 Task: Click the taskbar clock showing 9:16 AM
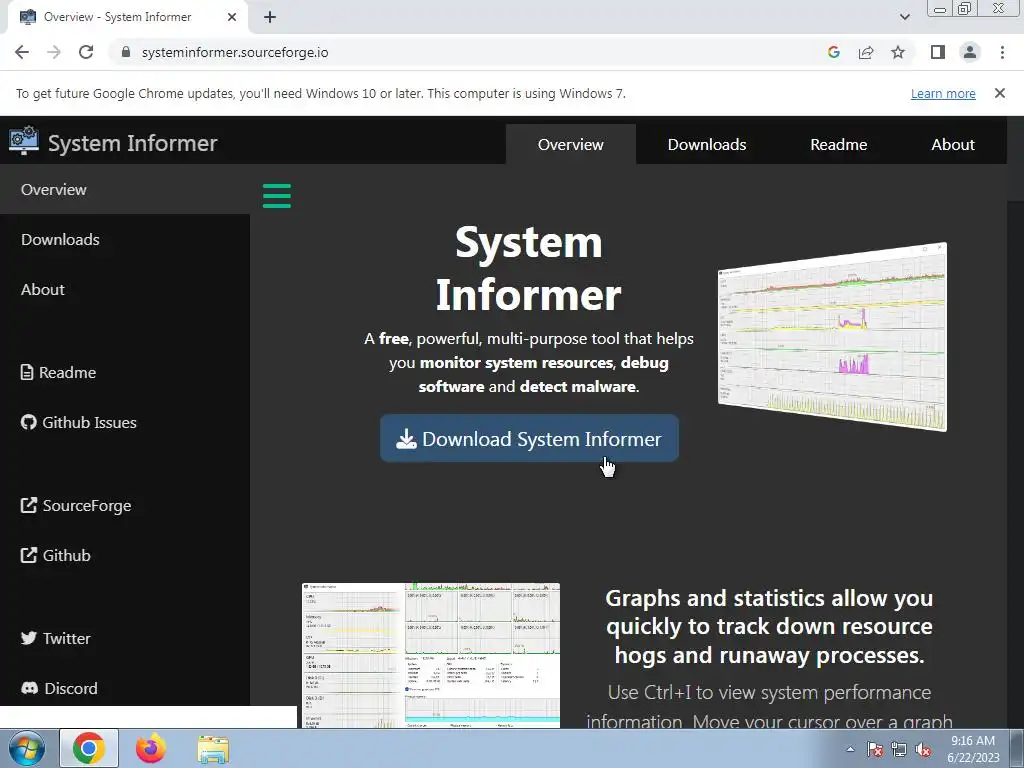coord(973,749)
